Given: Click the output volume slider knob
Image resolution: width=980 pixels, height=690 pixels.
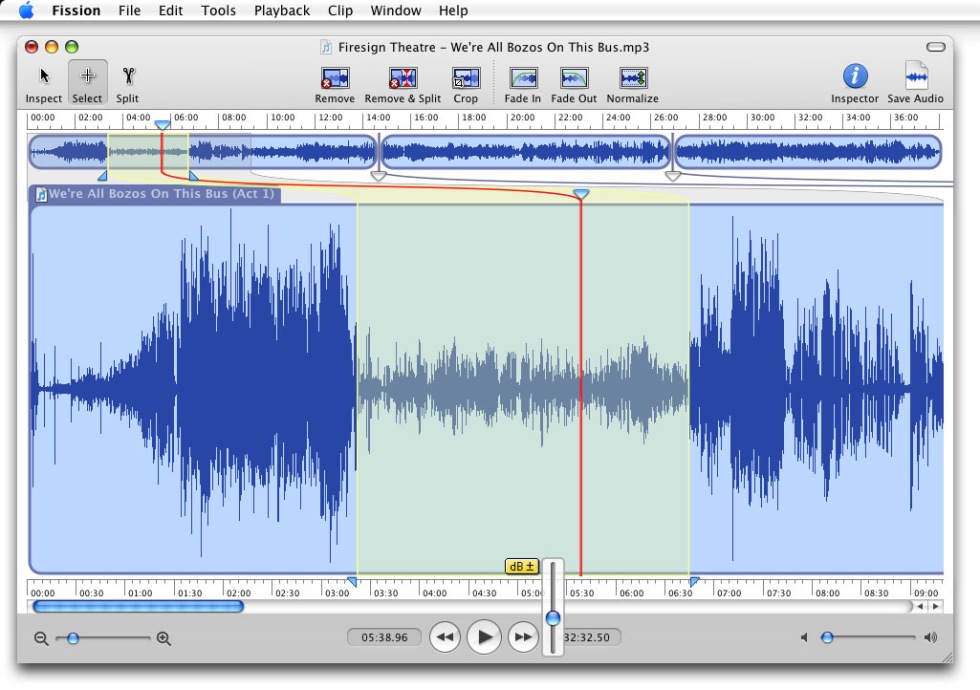Looking at the screenshot, I should (x=827, y=637).
